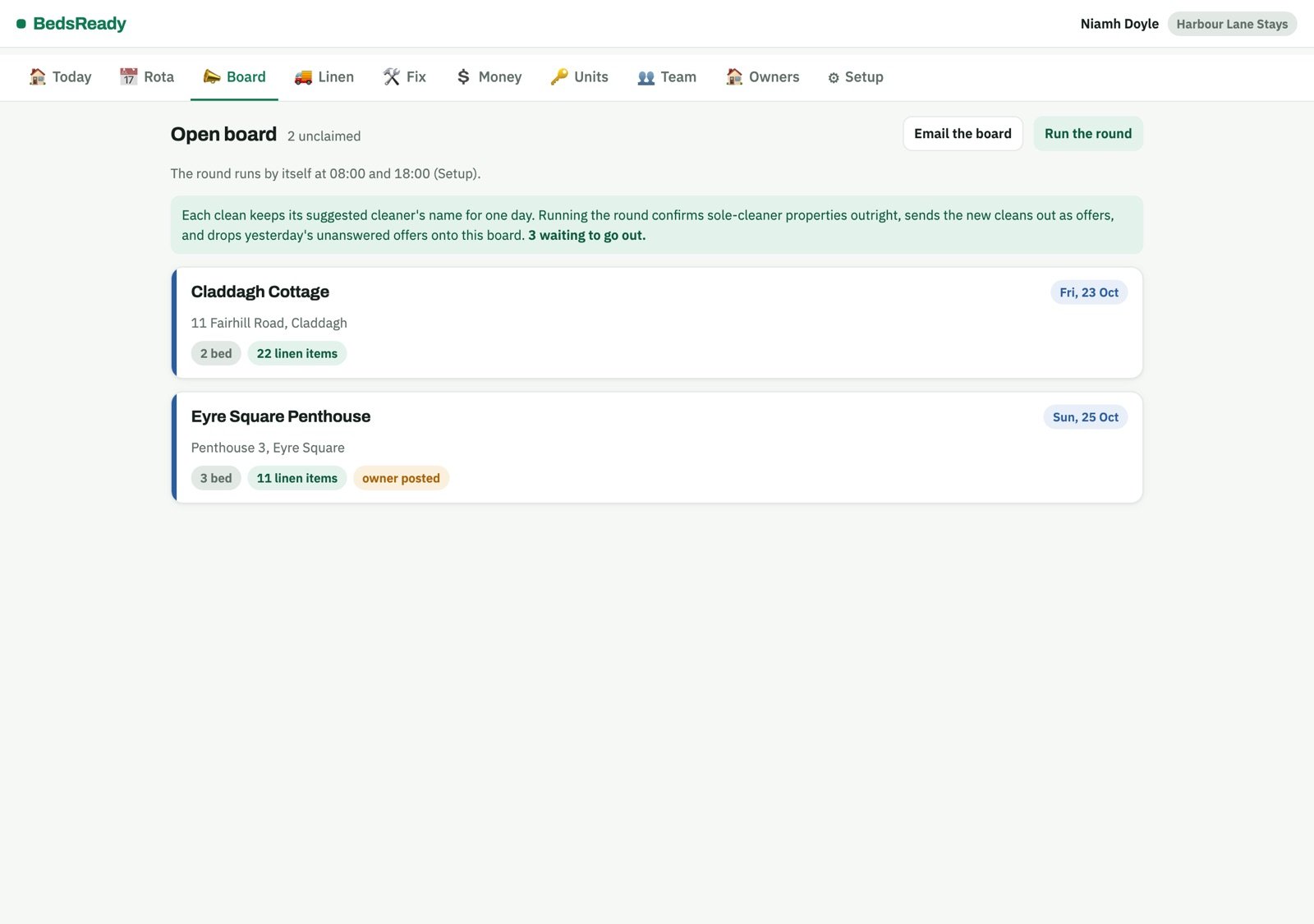Click the 2 bed tag

pyautogui.click(x=216, y=353)
